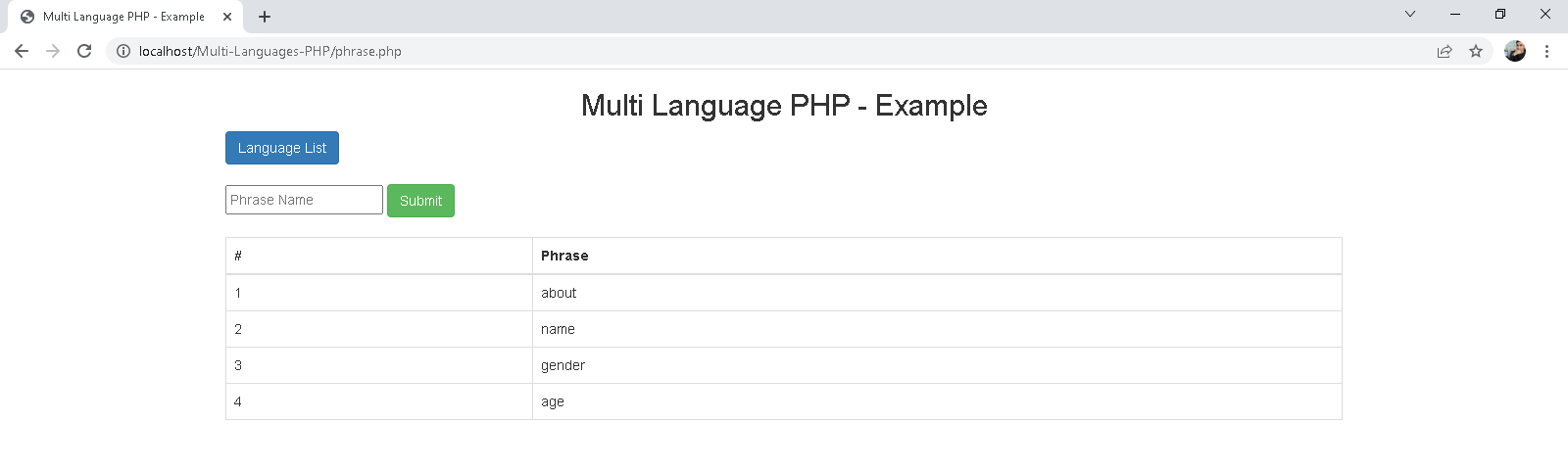Open the Language List page
The image size is (1568, 470).
click(x=282, y=148)
